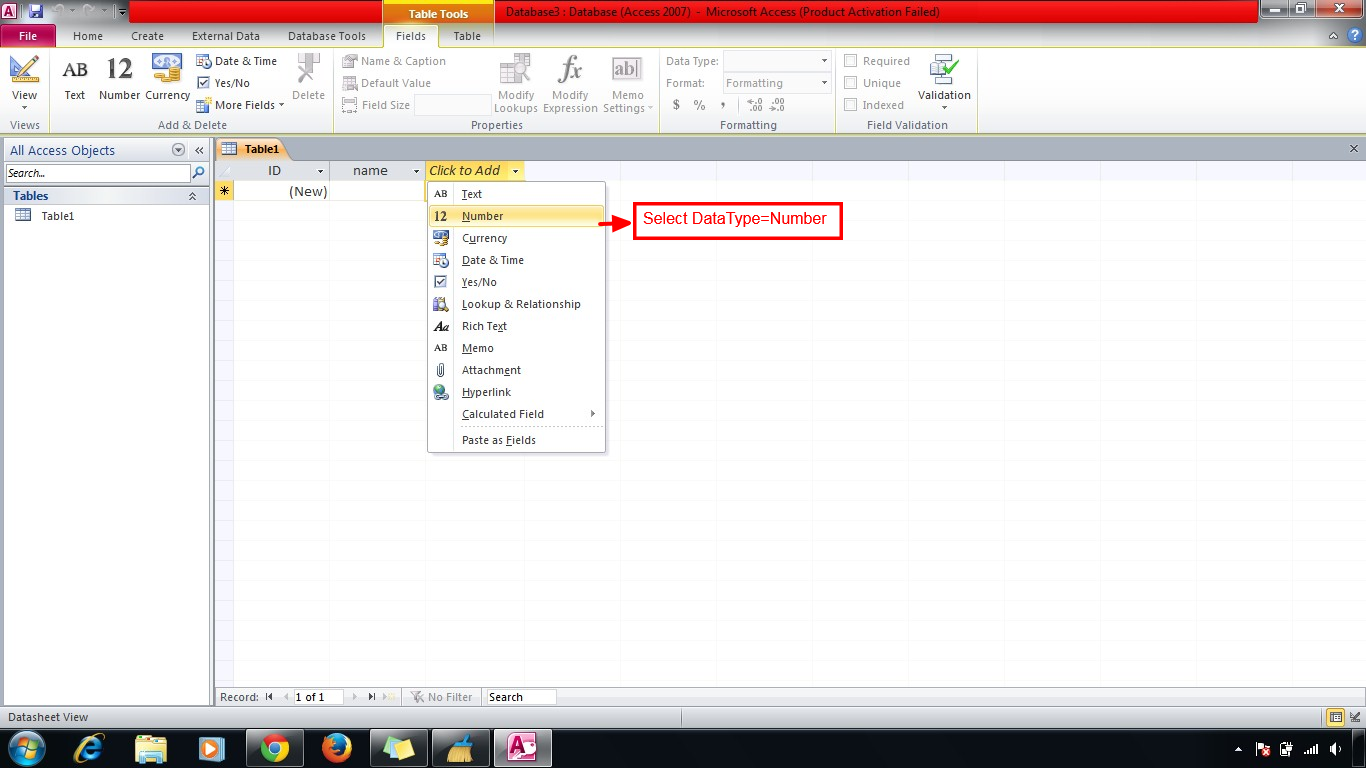This screenshot has height=768, width=1366.
Task: Apply percent format to the field
Action: click(x=698, y=104)
